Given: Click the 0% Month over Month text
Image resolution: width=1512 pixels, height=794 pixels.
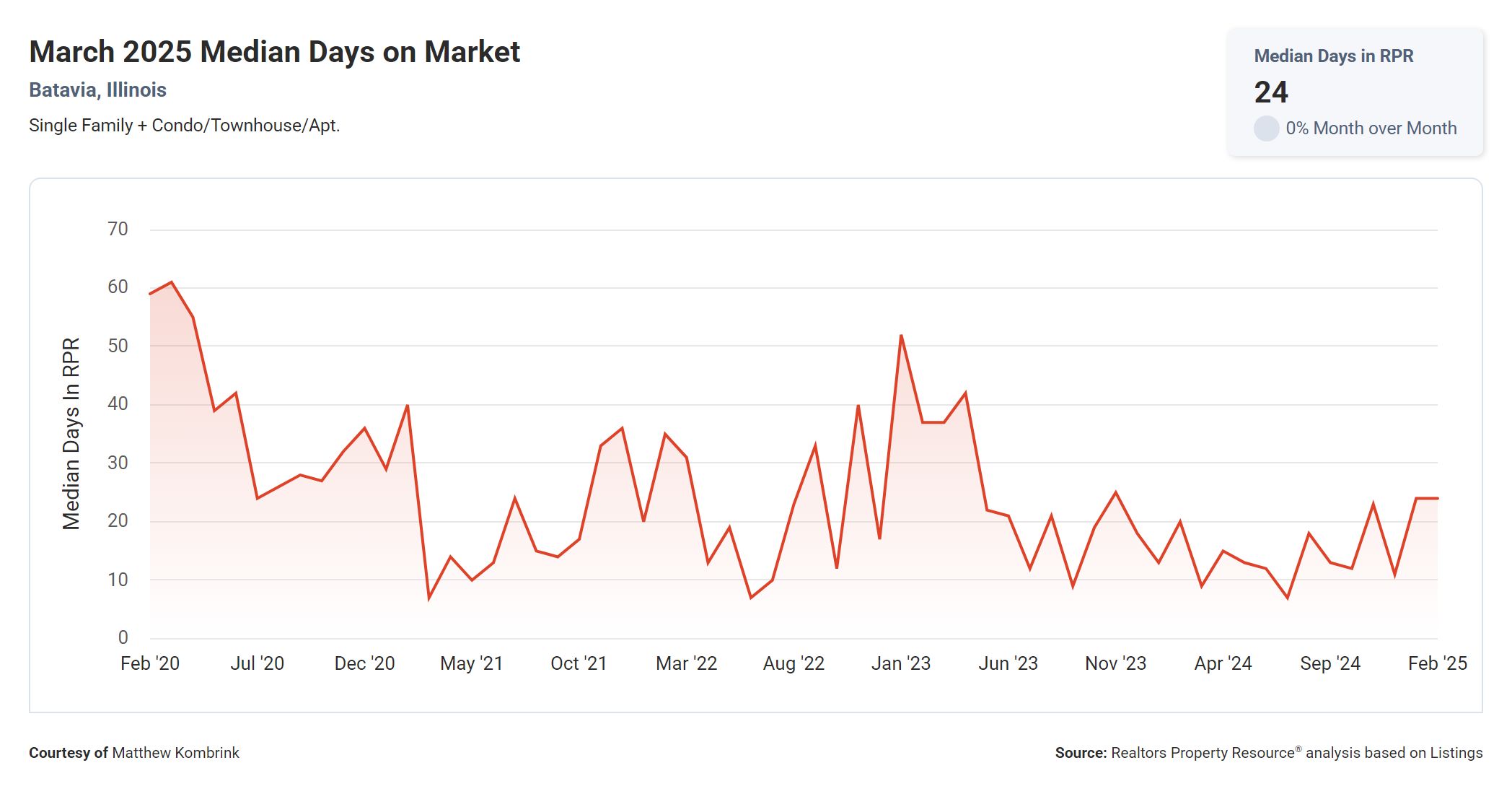Looking at the screenshot, I should (1371, 128).
